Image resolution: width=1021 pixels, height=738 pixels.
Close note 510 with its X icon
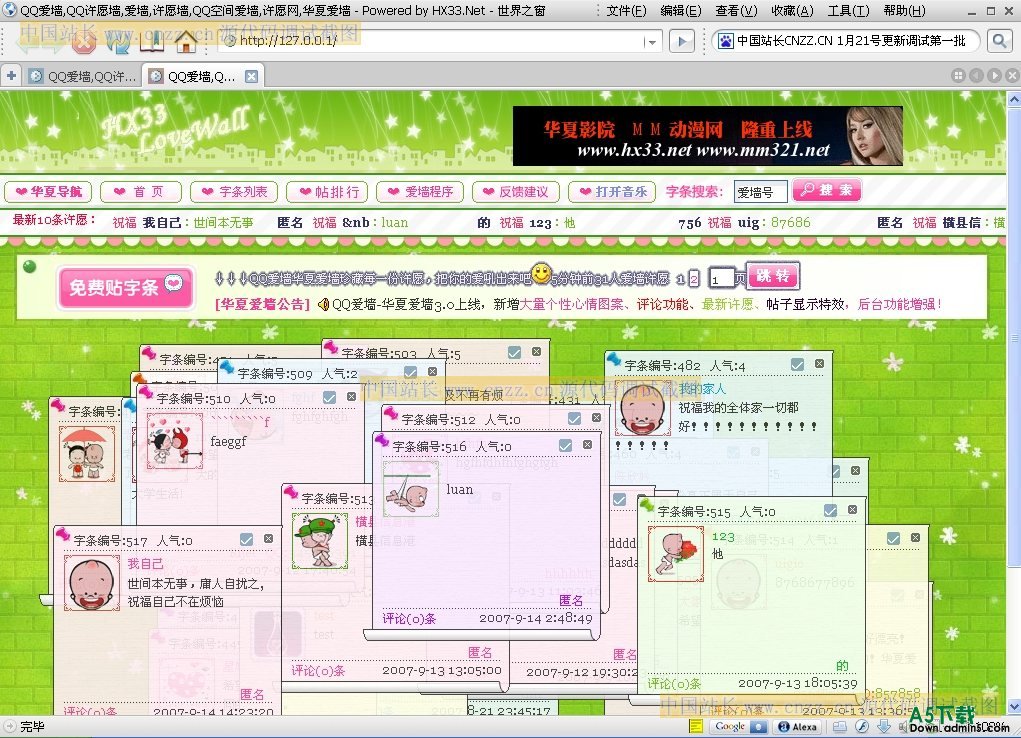(352, 396)
